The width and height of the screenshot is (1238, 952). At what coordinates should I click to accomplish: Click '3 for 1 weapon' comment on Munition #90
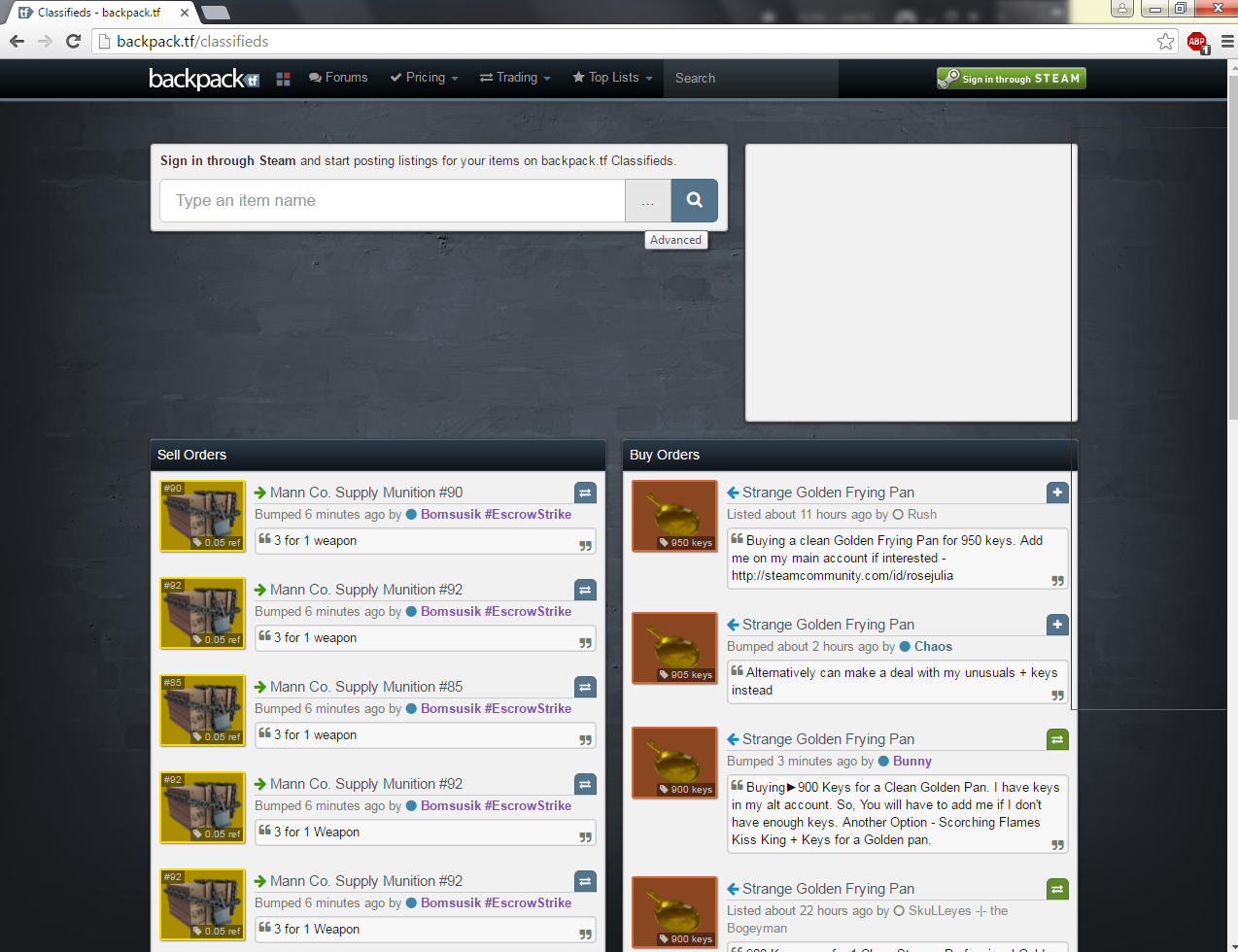click(x=315, y=541)
